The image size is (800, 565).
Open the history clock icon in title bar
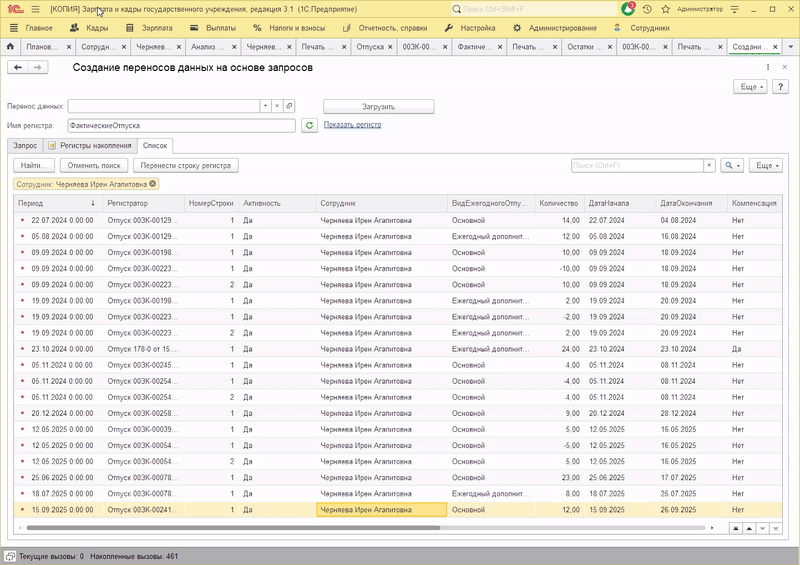[x=645, y=9]
